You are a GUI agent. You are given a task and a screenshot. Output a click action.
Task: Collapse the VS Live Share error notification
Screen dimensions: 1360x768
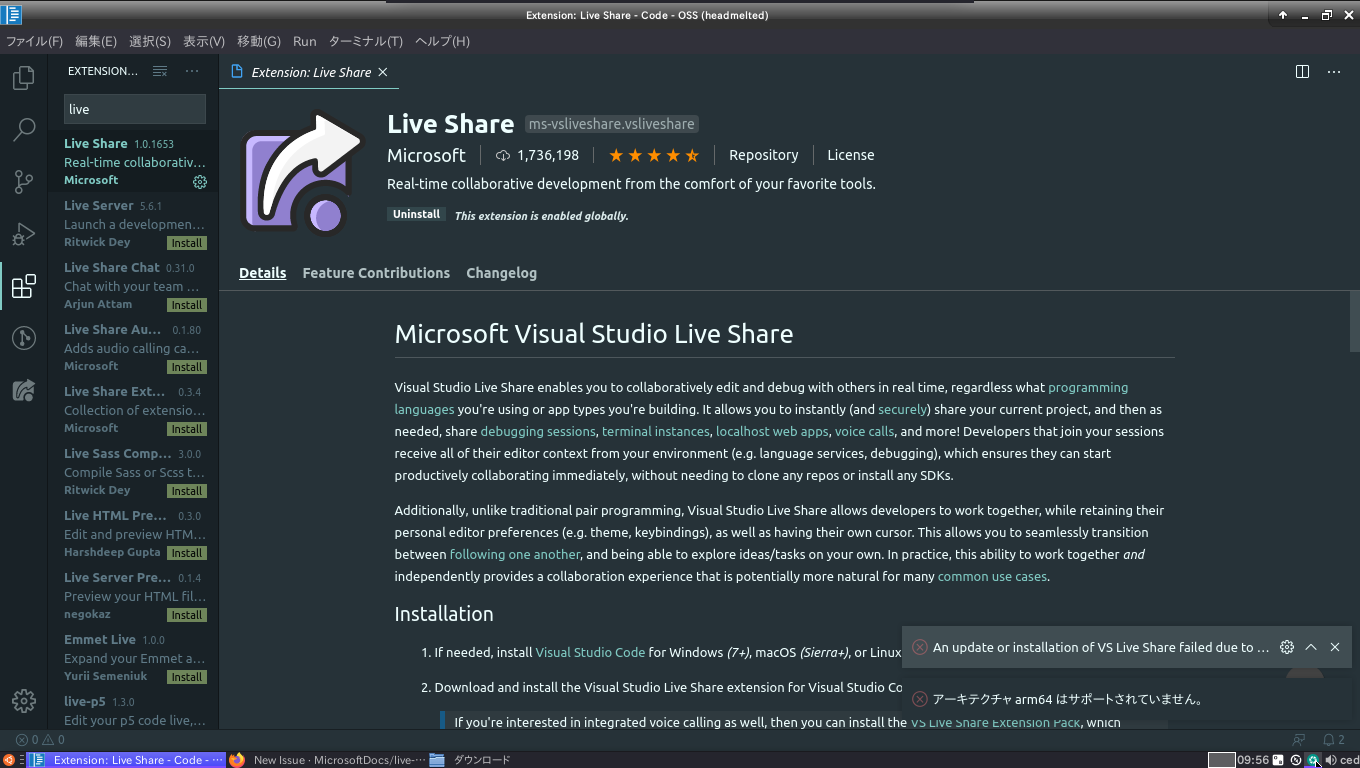coord(1311,647)
